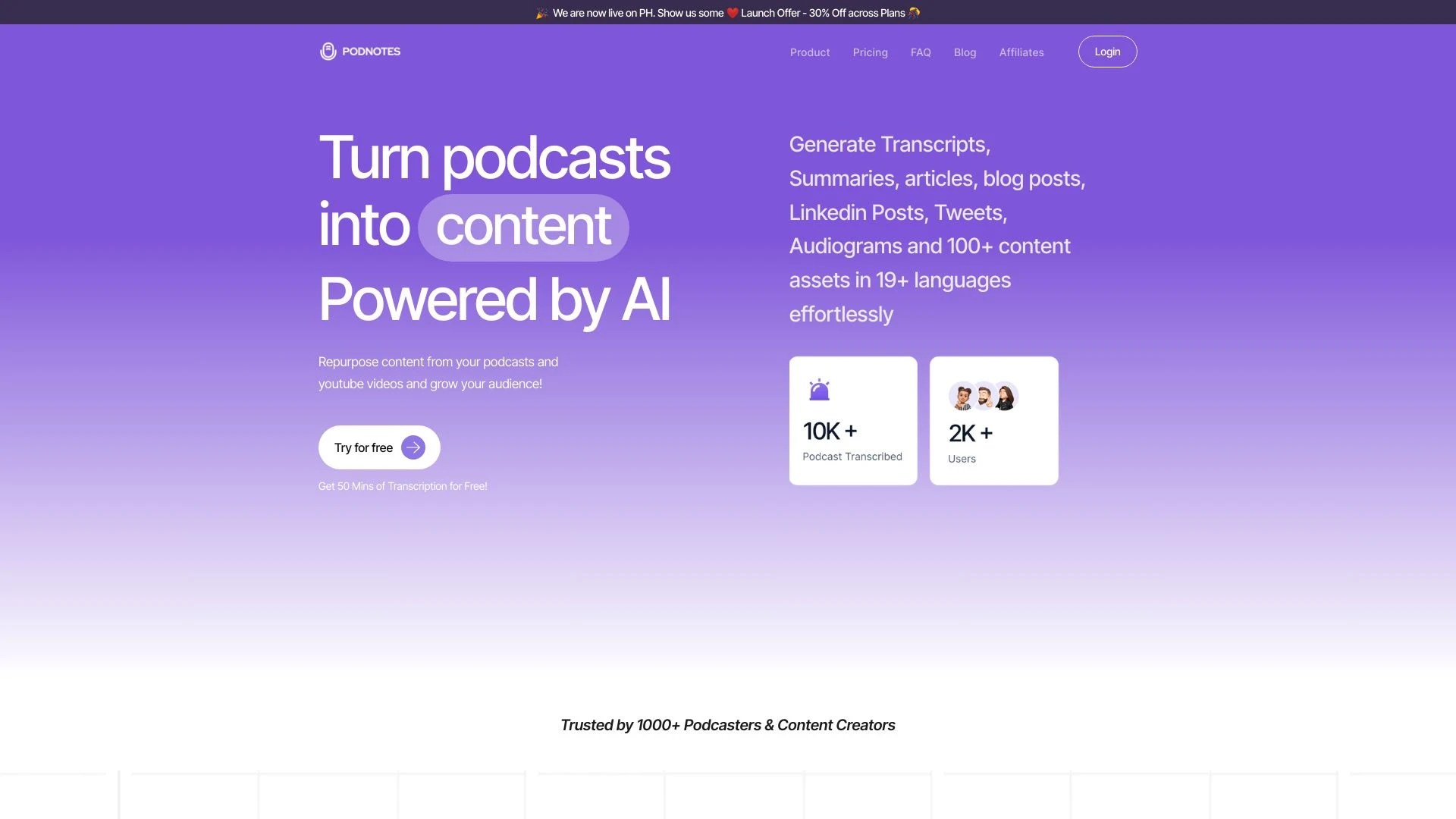
Task: Click the Product menu item
Action: (810, 51)
